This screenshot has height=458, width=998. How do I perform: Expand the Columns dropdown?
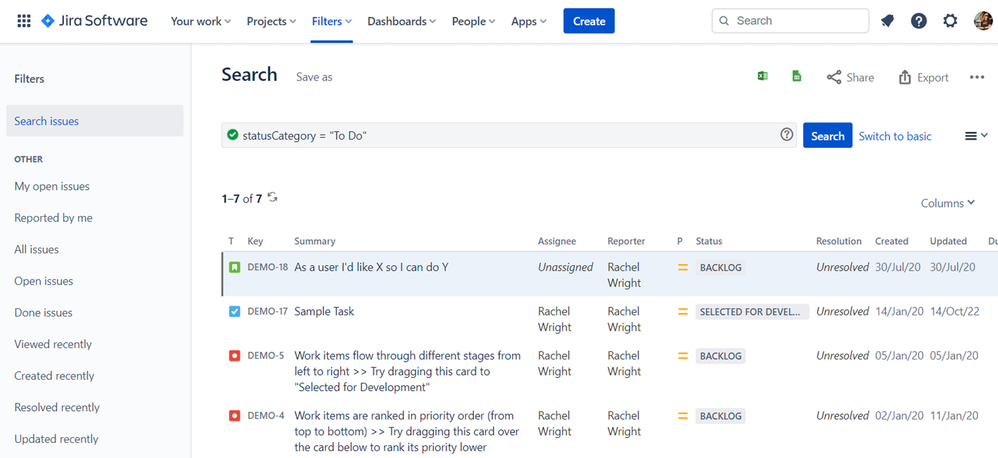[x=948, y=203]
